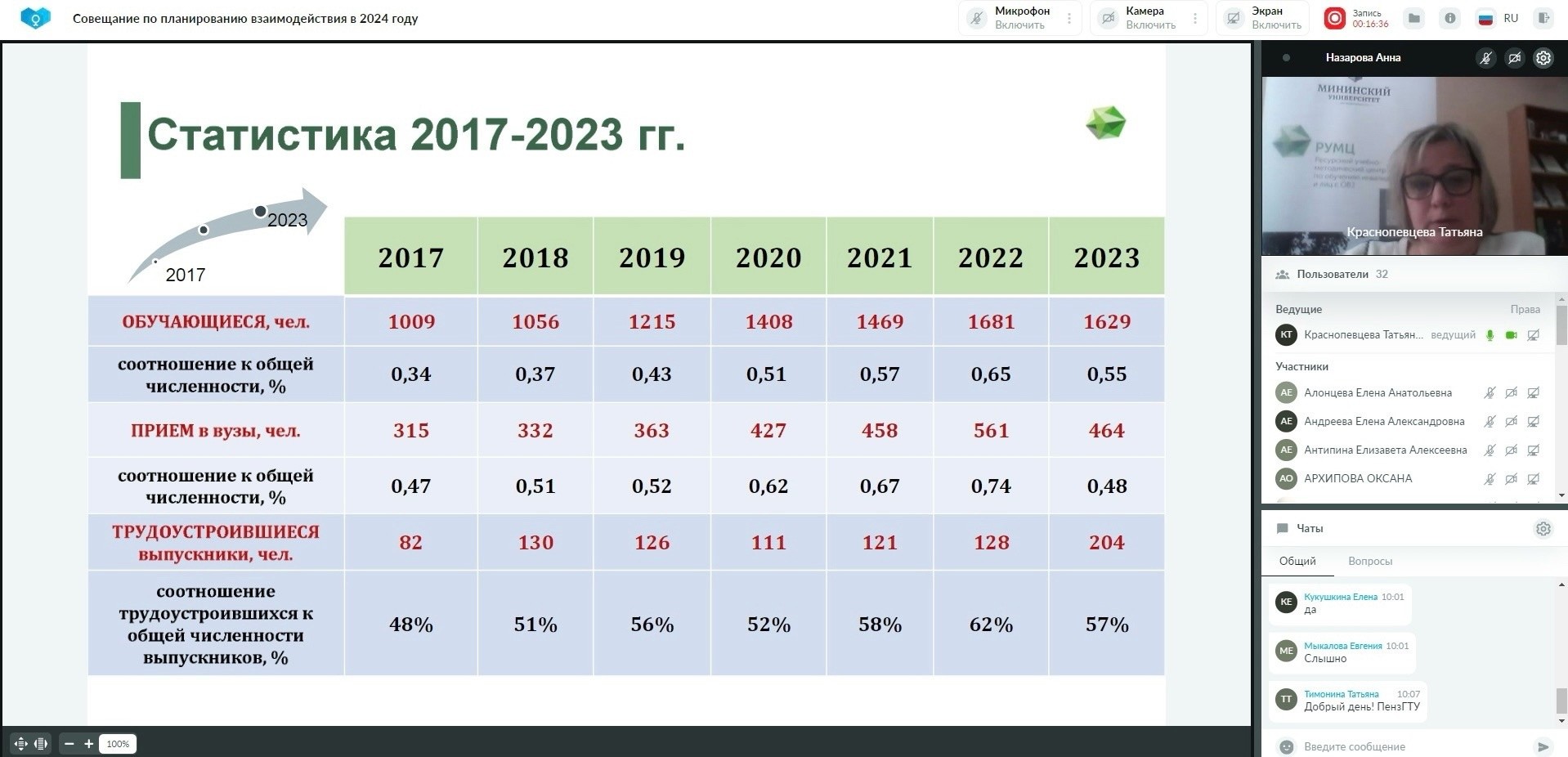
Task: Open microphone options three-dot menu
Action: pos(1068,18)
